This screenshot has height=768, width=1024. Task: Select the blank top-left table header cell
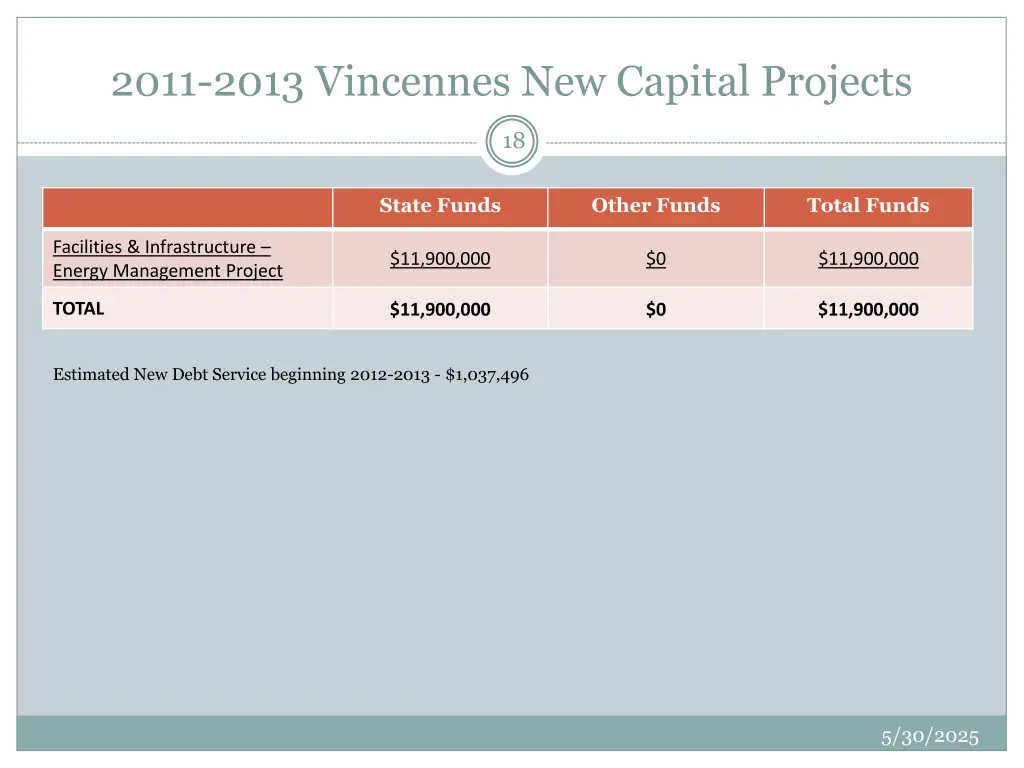coord(187,207)
